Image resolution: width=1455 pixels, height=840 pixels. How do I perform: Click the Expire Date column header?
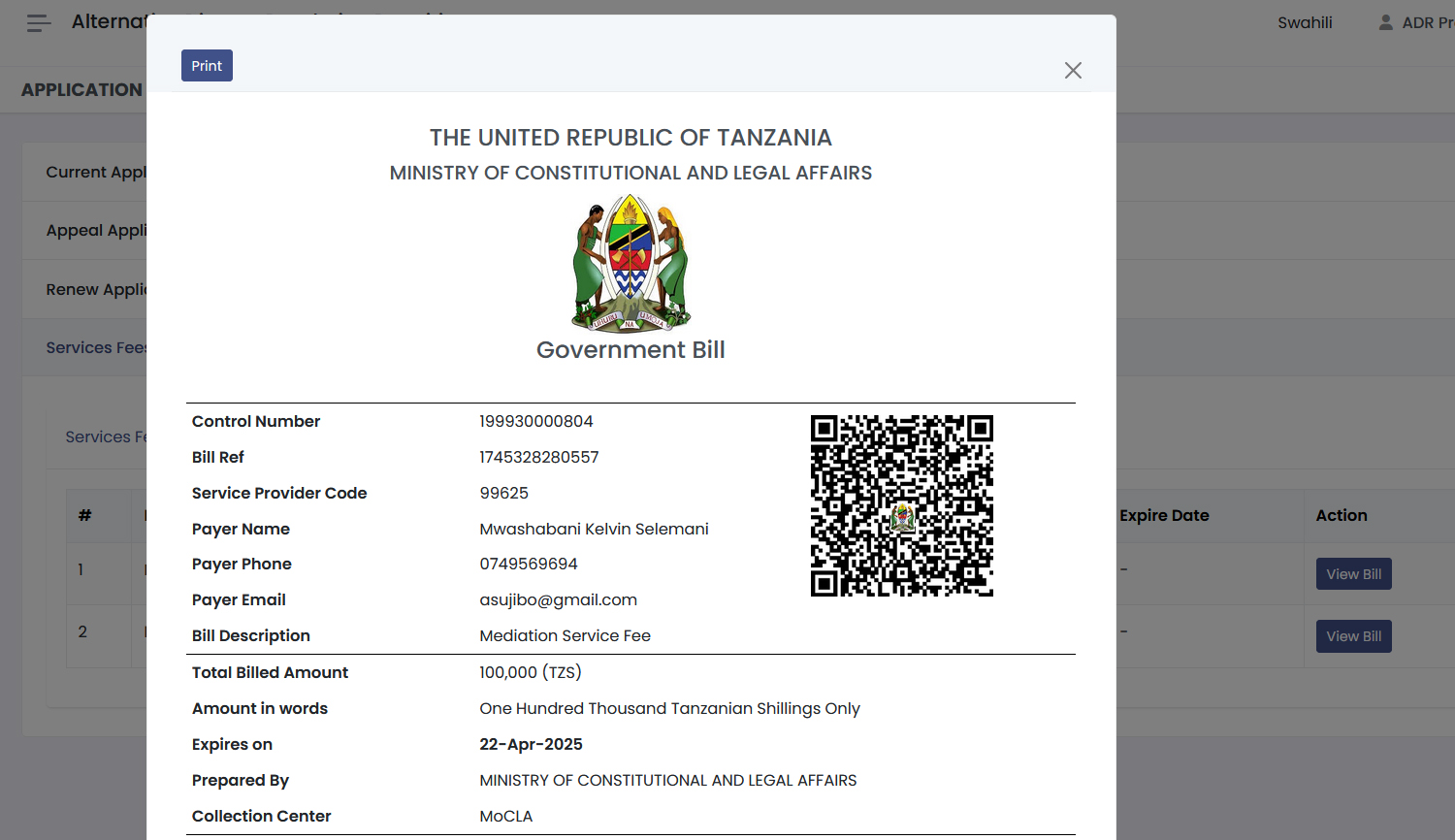[x=1164, y=516]
